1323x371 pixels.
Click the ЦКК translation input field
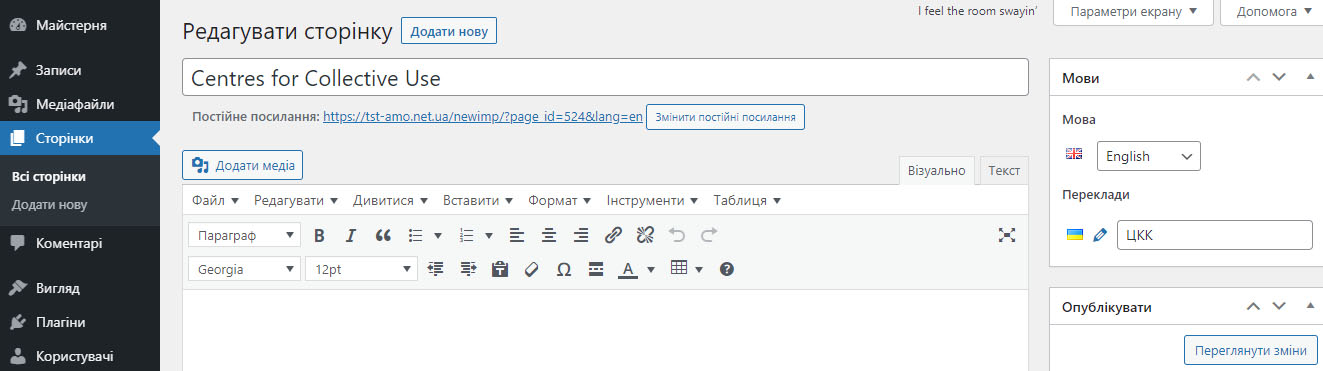(x=1214, y=235)
